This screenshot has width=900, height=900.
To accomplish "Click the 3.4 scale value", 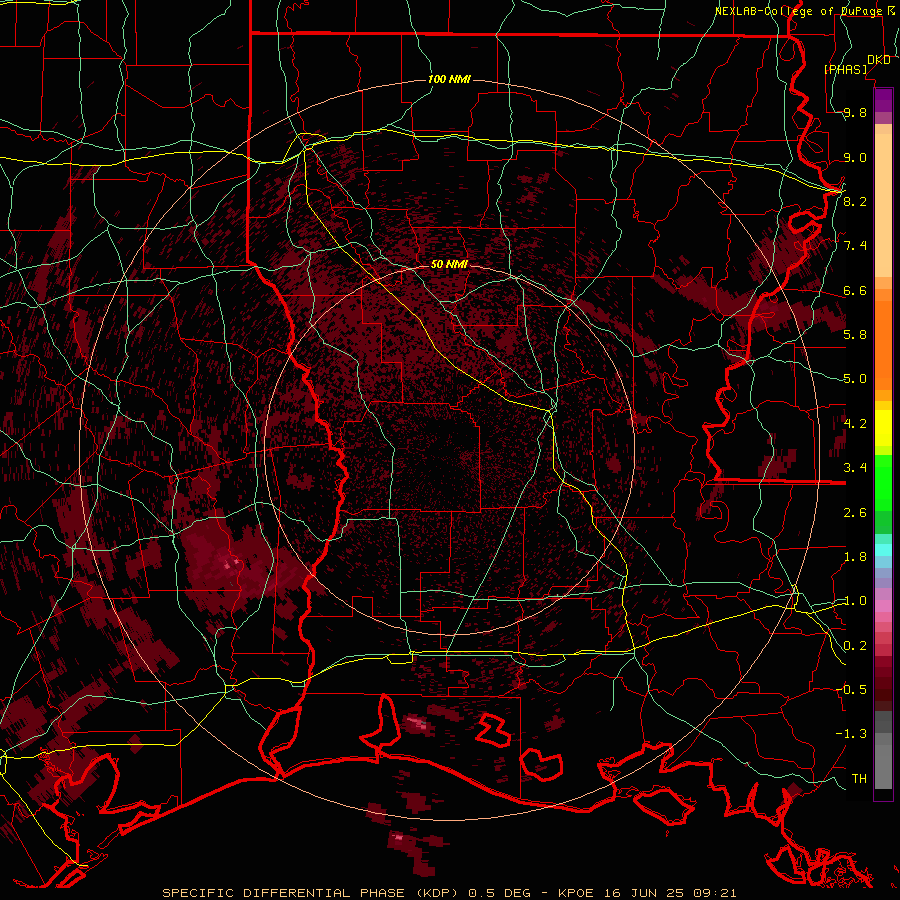I will point(855,467).
